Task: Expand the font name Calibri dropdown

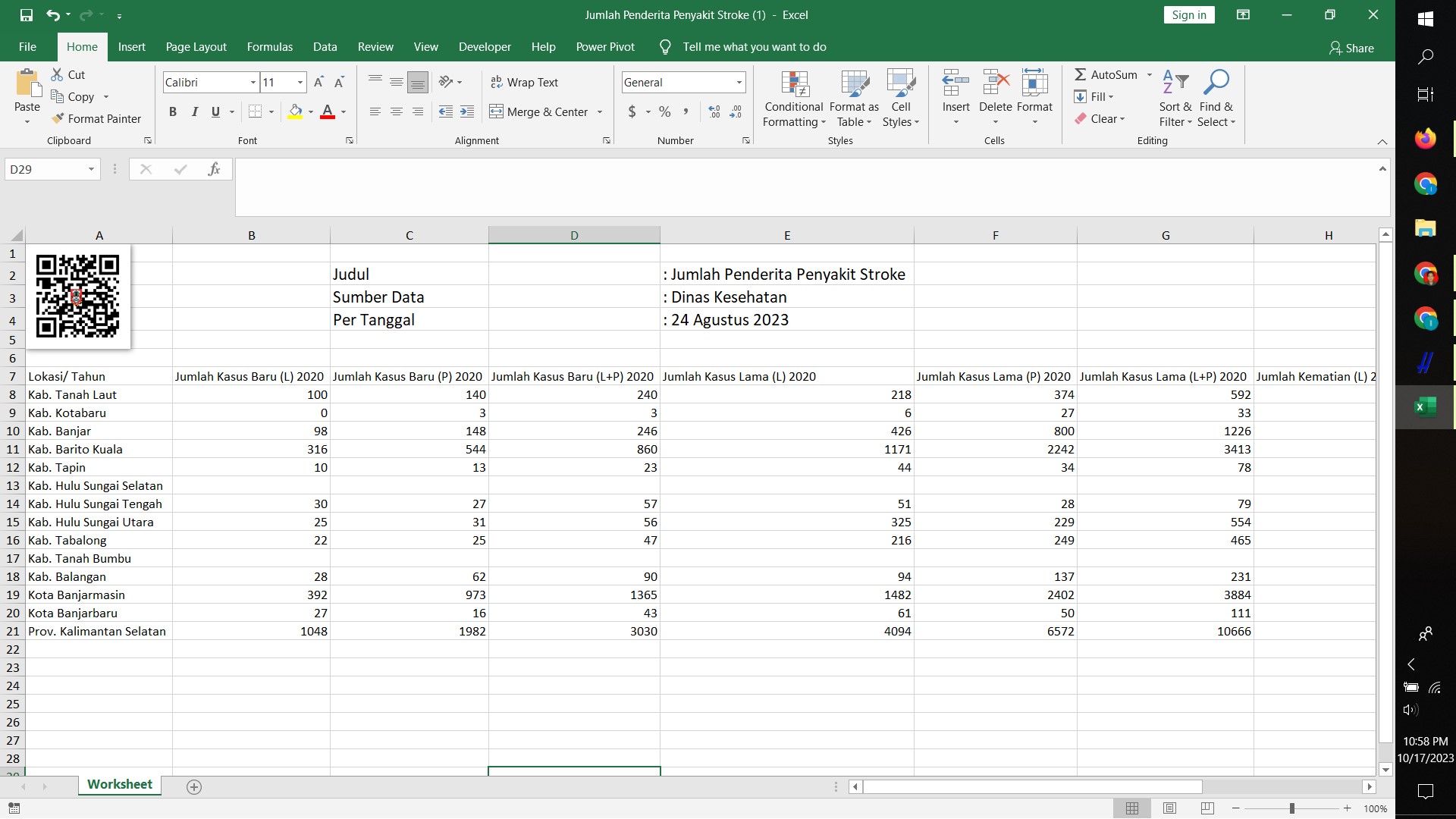Action: (x=253, y=83)
